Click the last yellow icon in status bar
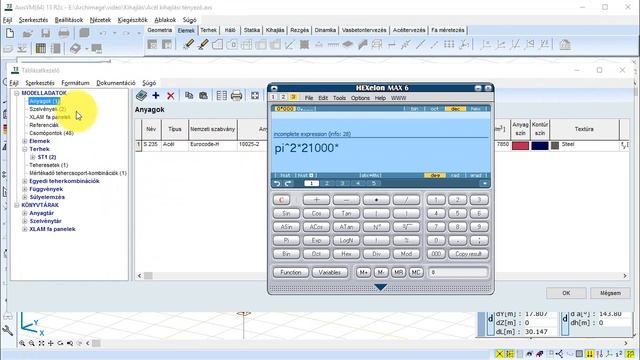 631,354
